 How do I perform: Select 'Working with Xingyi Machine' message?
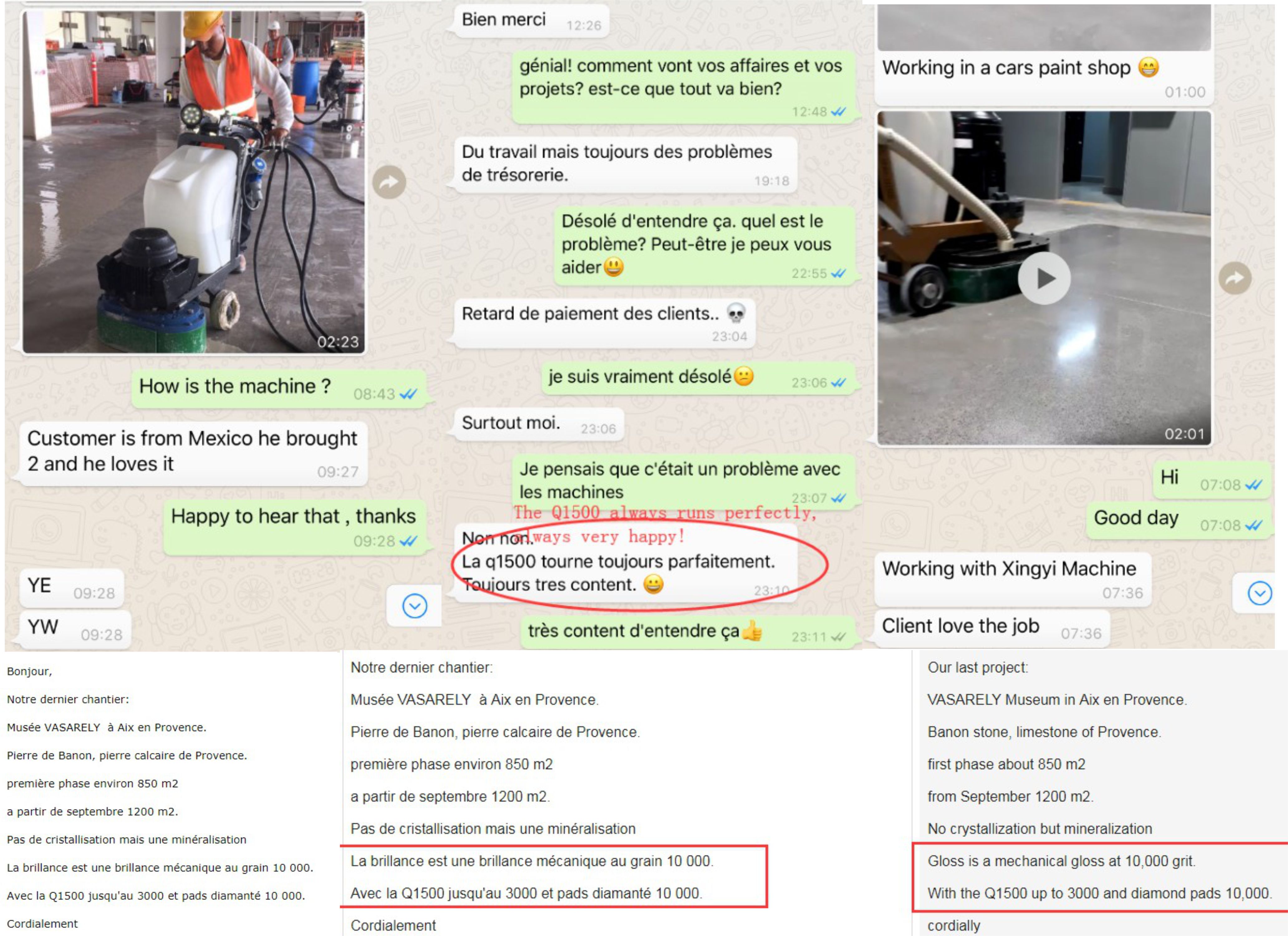(1013, 579)
